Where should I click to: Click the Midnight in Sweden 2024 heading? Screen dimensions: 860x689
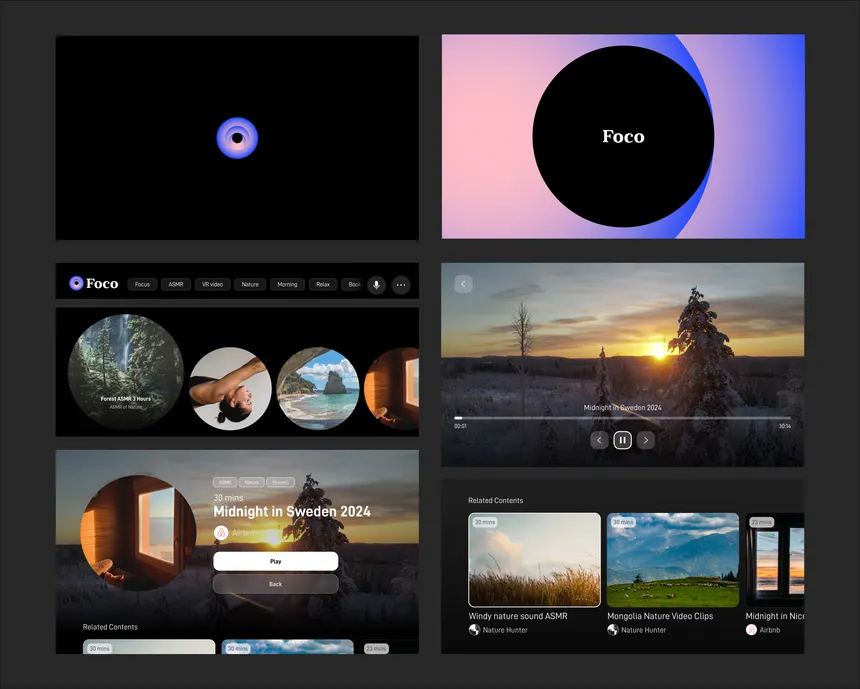point(292,511)
